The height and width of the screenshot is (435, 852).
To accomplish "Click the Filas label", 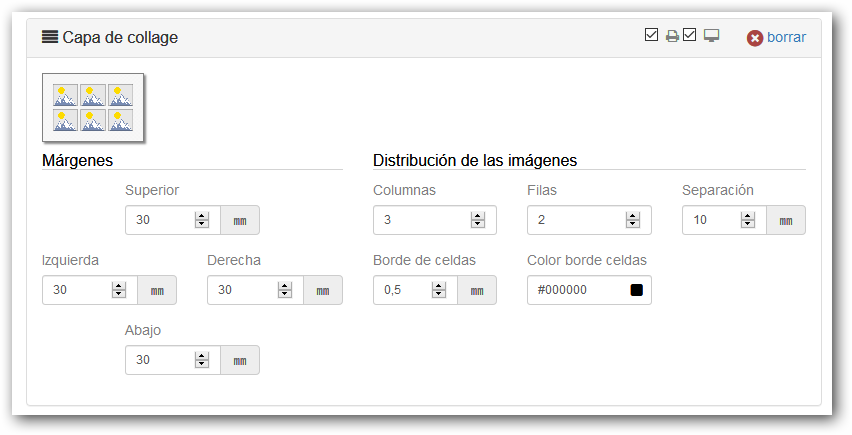I will pos(542,191).
